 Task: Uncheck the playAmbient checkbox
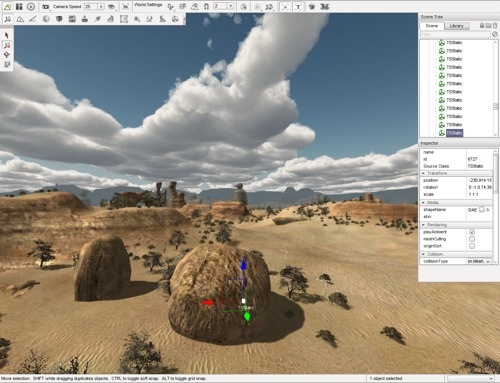(x=472, y=232)
